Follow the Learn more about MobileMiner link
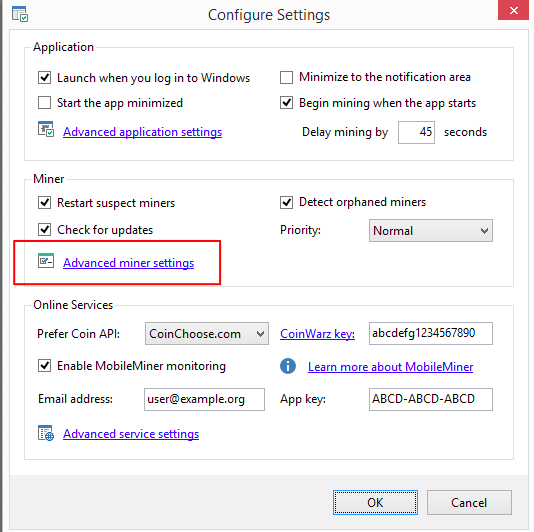 [390, 367]
